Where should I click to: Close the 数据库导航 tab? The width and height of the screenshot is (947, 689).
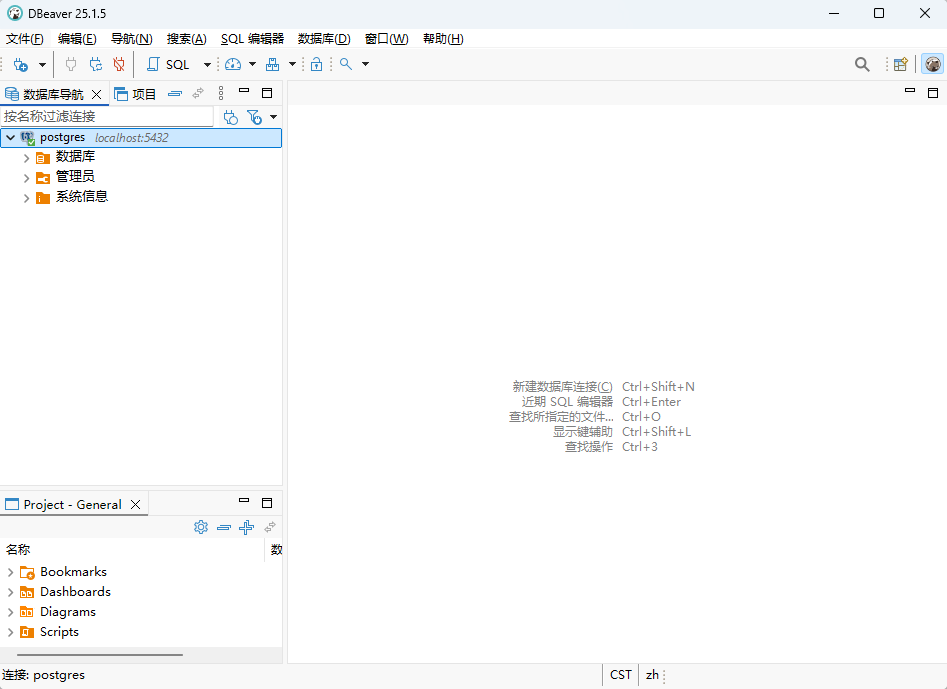tap(97, 94)
